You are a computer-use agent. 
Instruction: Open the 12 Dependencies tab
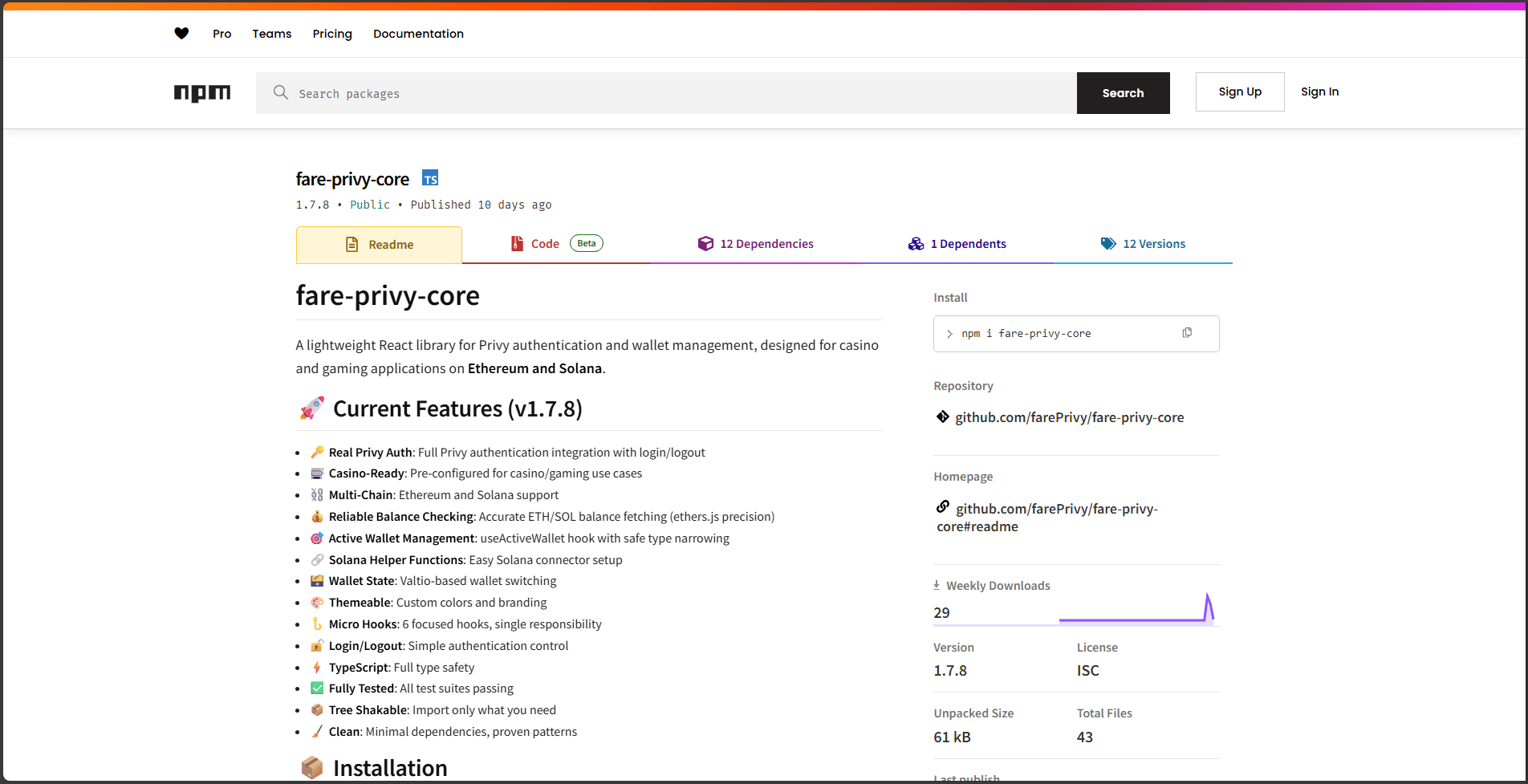[755, 244]
